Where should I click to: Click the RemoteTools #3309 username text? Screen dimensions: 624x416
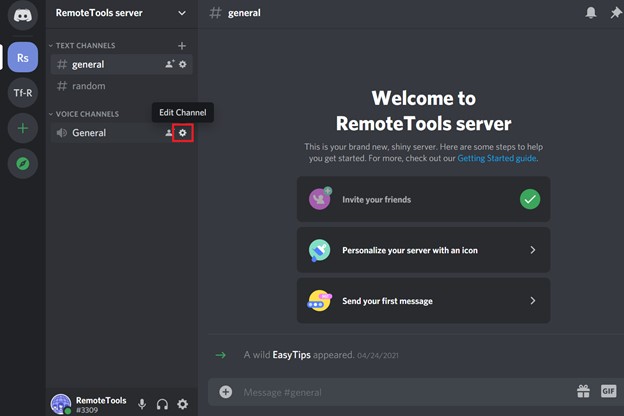click(x=101, y=404)
